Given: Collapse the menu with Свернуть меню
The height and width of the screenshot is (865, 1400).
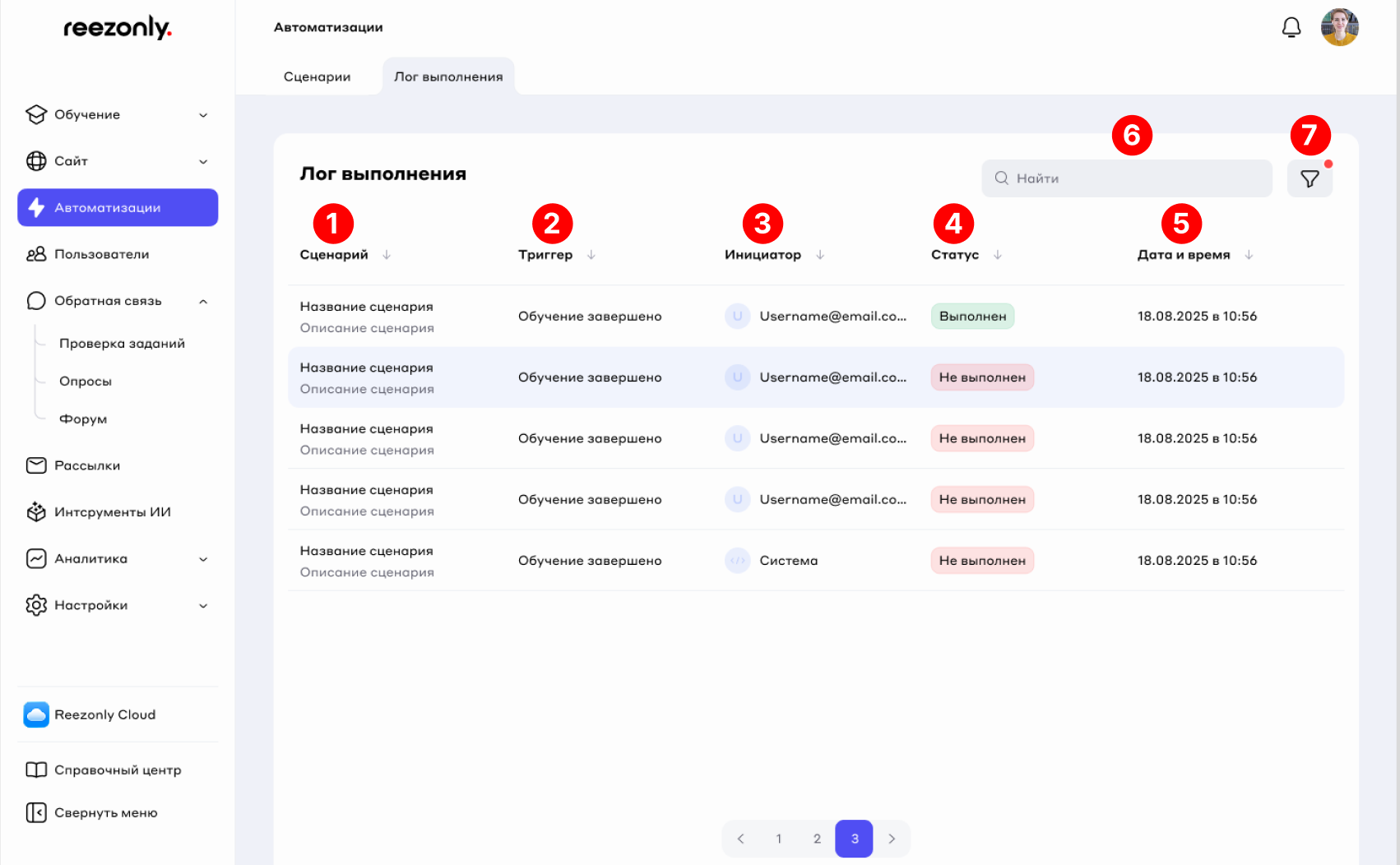Looking at the screenshot, I should point(105,812).
